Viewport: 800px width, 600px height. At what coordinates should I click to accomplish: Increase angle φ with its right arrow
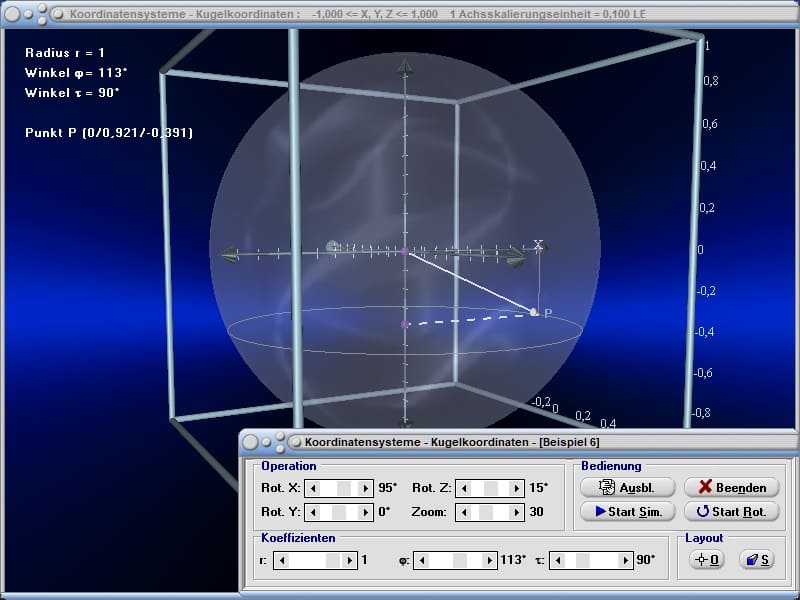tap(489, 560)
